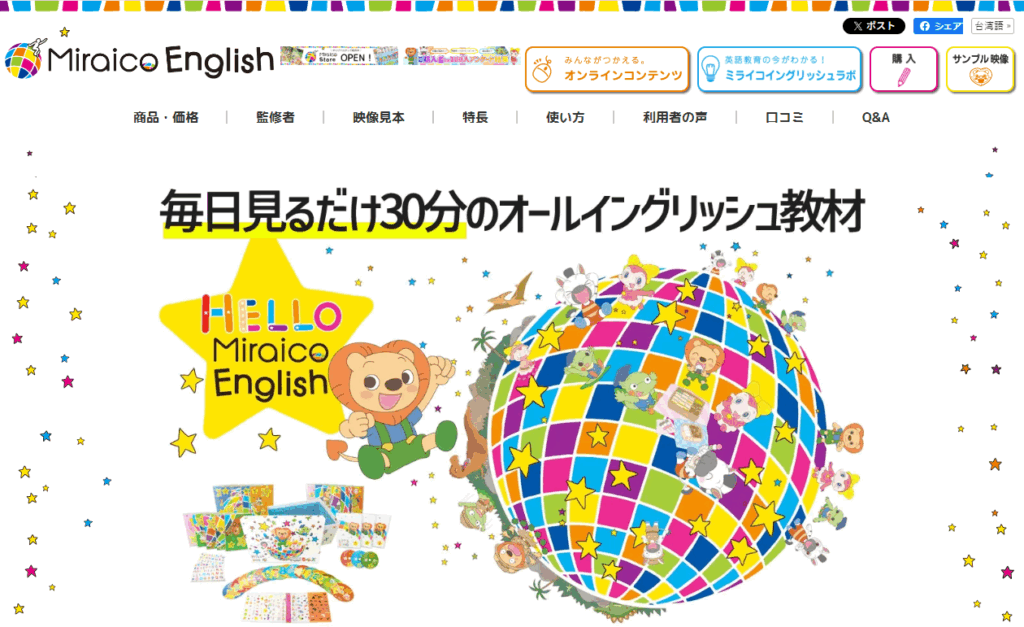Click the X ポスト share button
Screen dimensions: 1024x627
tap(873, 26)
